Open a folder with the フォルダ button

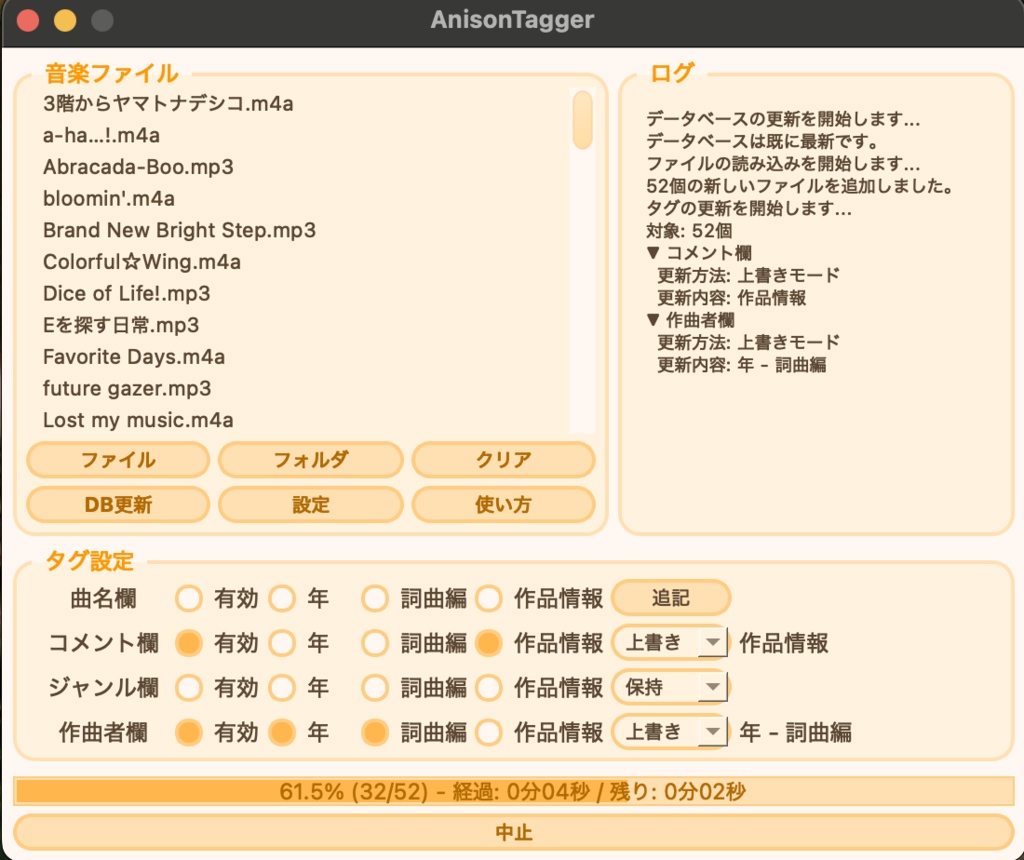click(x=310, y=460)
